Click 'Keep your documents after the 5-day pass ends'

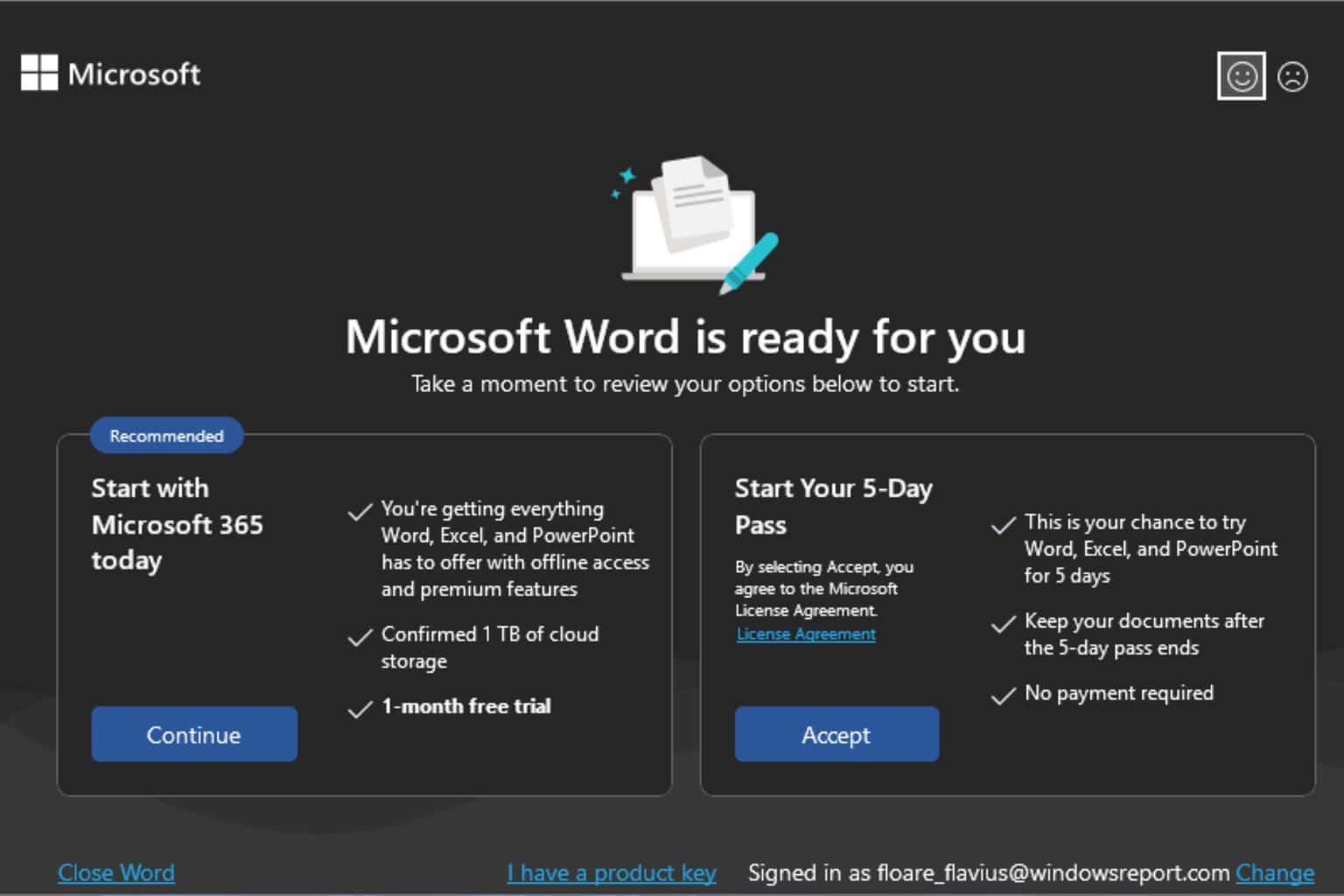tap(1144, 634)
